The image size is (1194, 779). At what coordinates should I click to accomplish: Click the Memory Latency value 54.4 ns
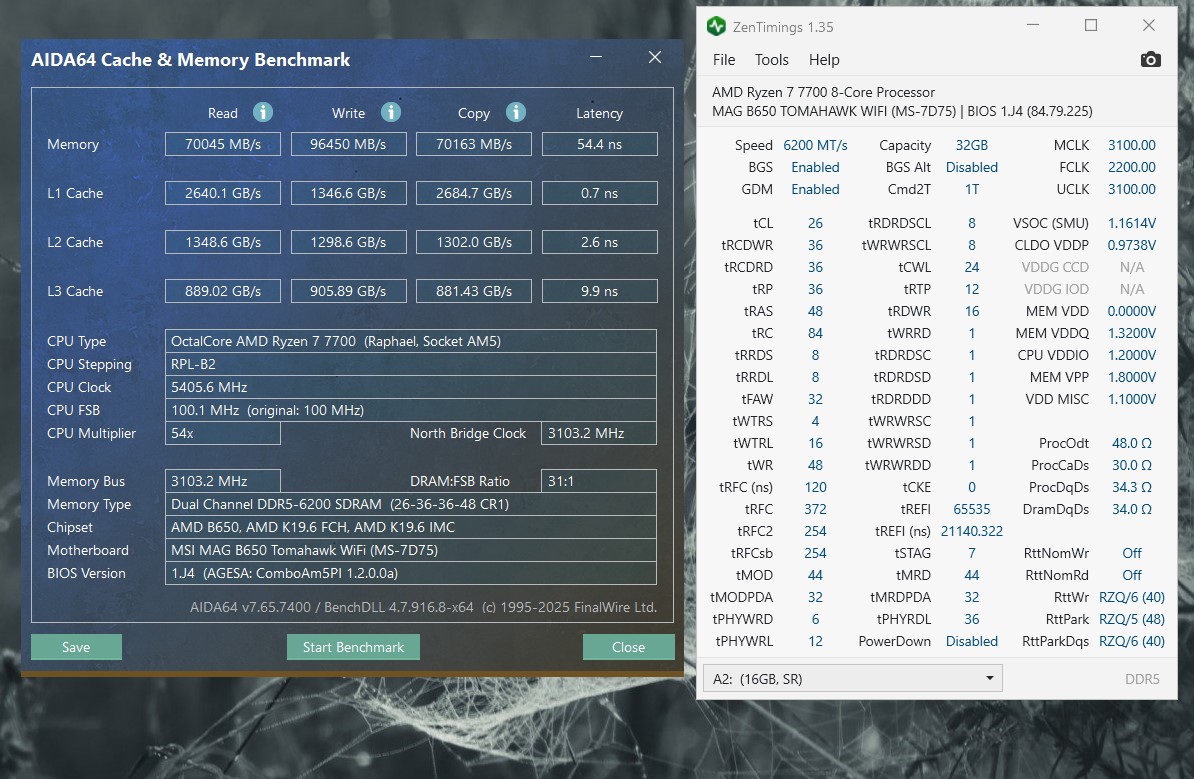pos(599,144)
